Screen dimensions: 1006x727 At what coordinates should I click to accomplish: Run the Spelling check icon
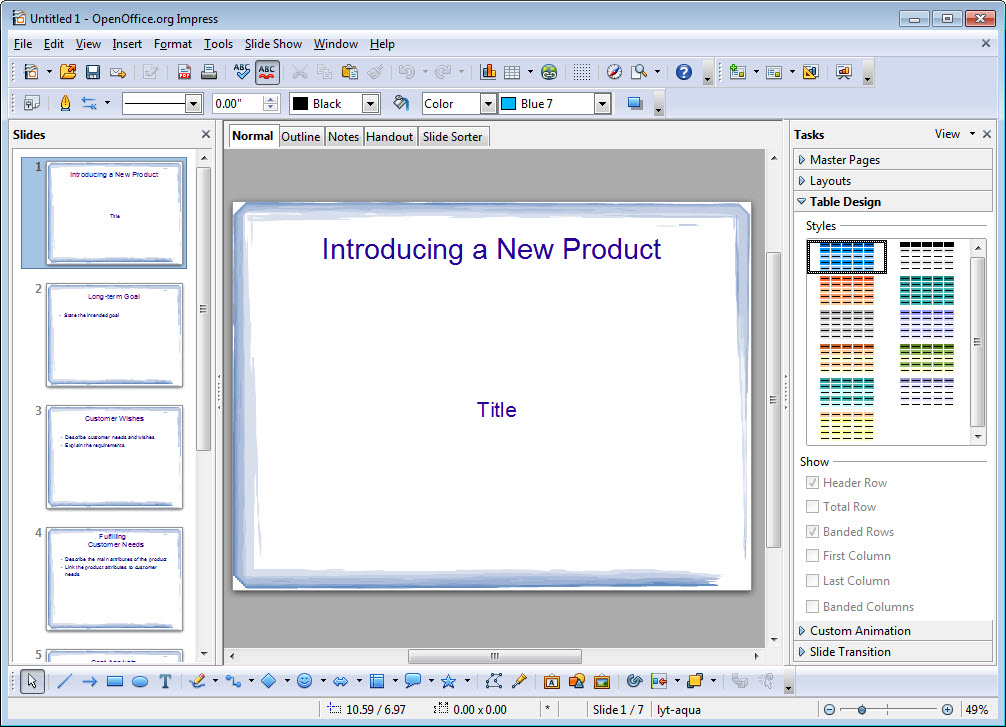[241, 72]
